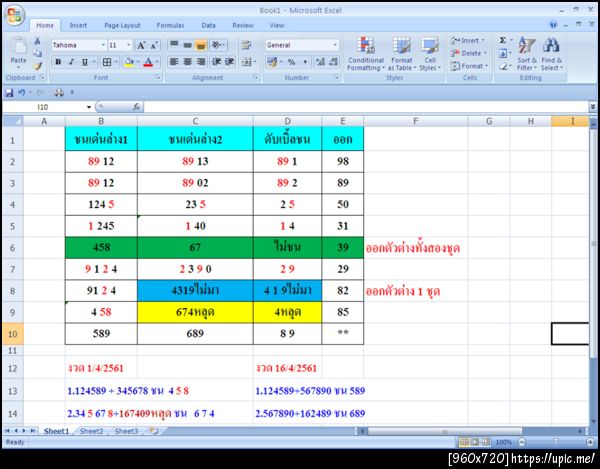Open Sort & Filter menu
This screenshot has width=600, height=469.
[527, 54]
